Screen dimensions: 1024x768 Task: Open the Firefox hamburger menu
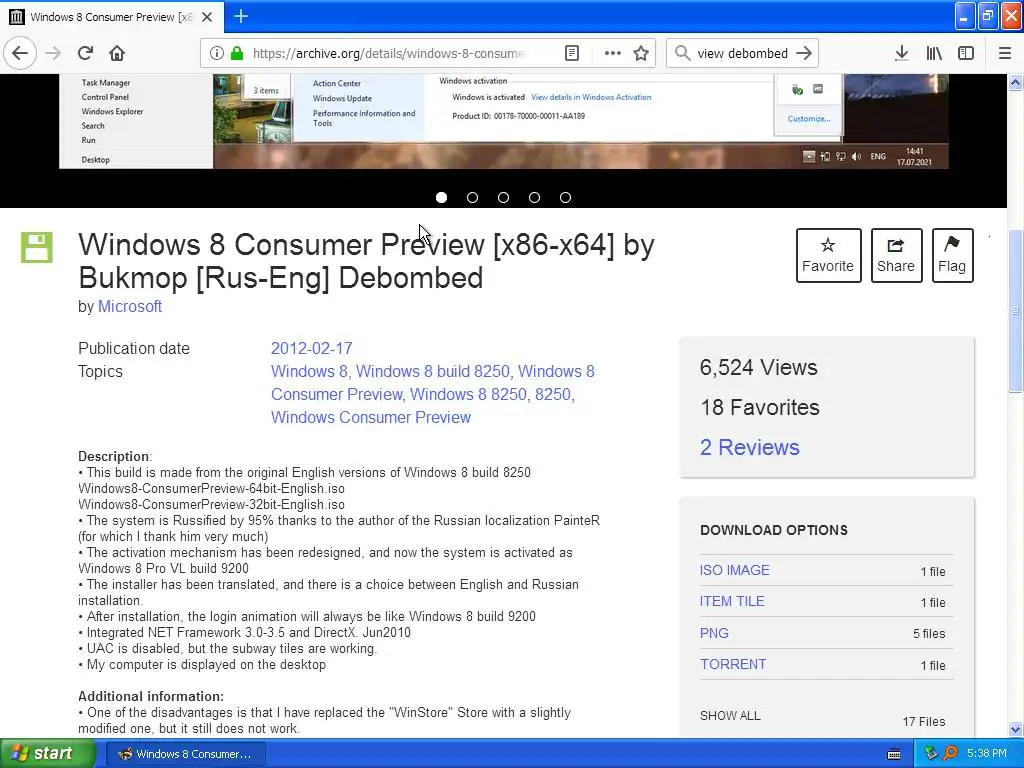click(1004, 53)
